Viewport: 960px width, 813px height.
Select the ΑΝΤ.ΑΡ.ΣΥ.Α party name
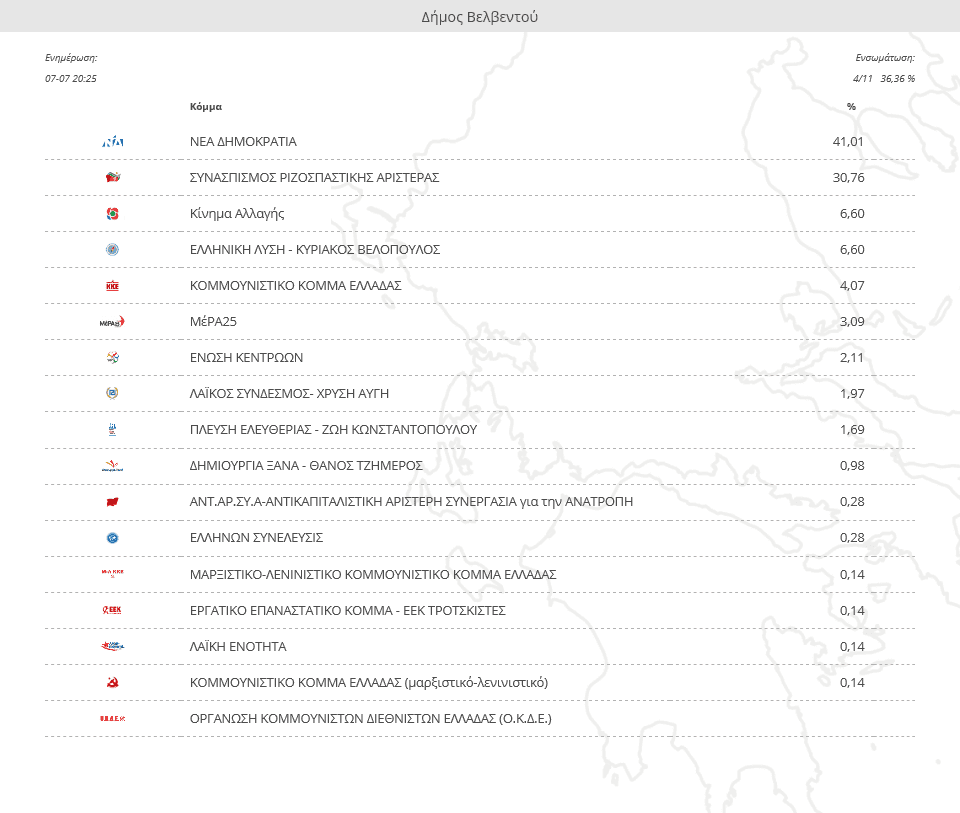click(411, 502)
